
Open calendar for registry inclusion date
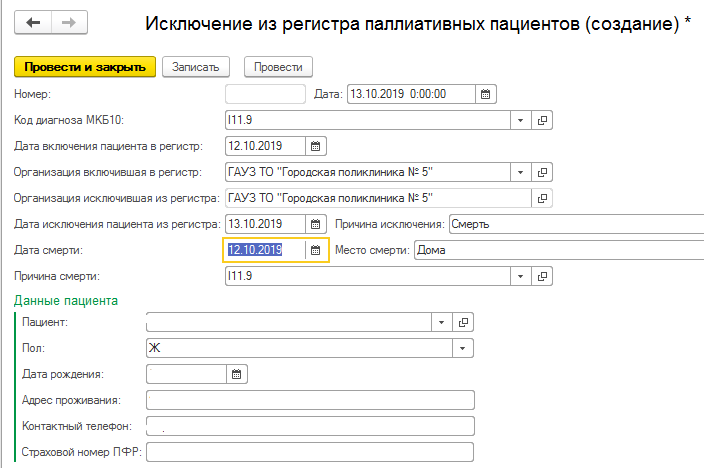pos(315,147)
